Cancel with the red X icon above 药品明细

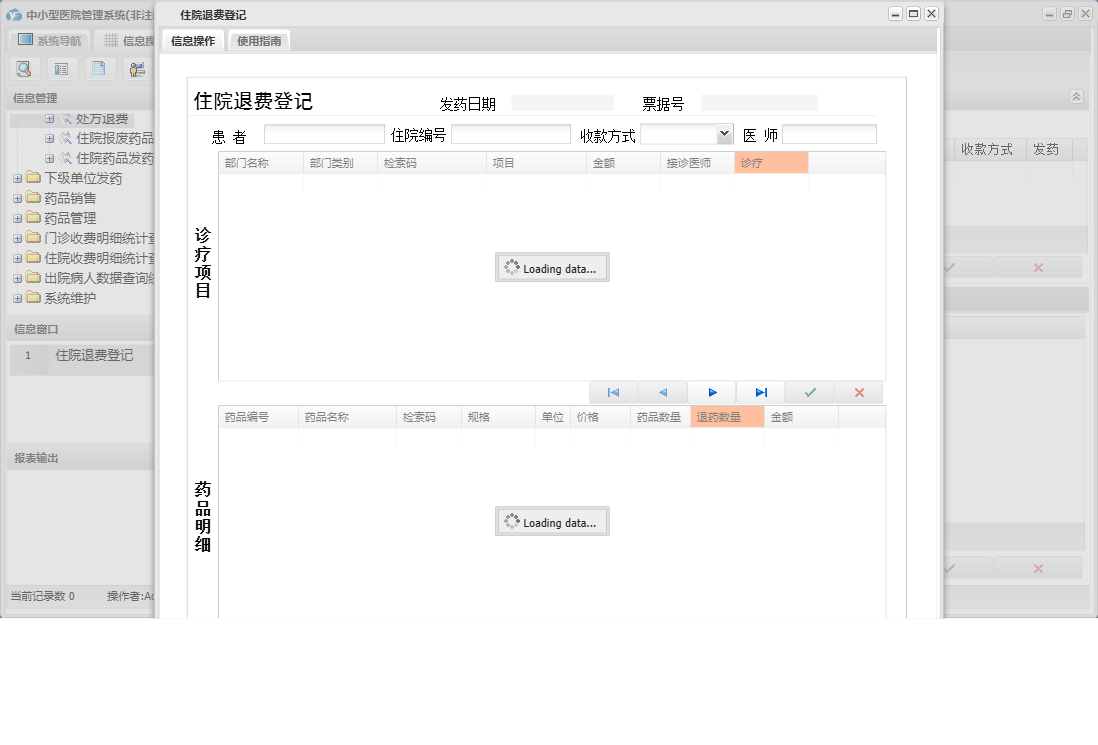pyautogui.click(x=858, y=392)
